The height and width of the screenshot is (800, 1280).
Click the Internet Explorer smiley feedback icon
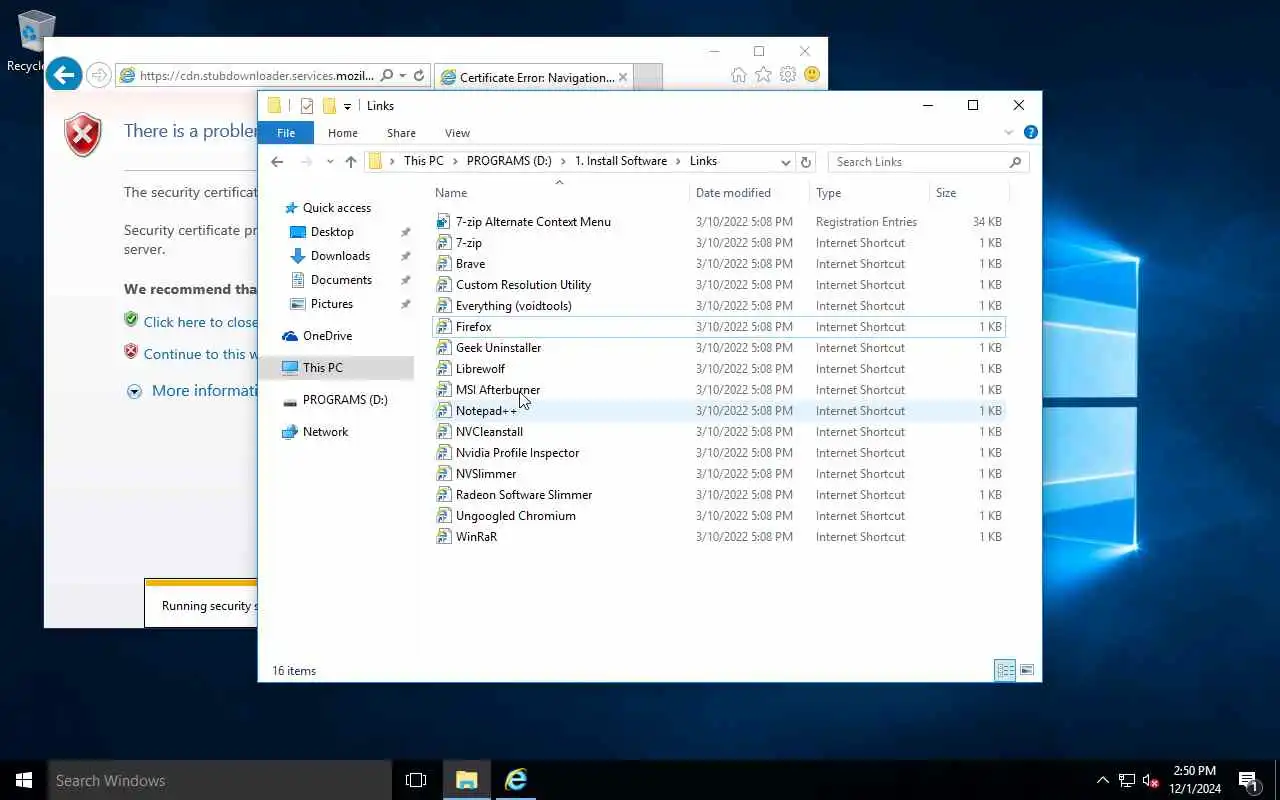coord(812,75)
